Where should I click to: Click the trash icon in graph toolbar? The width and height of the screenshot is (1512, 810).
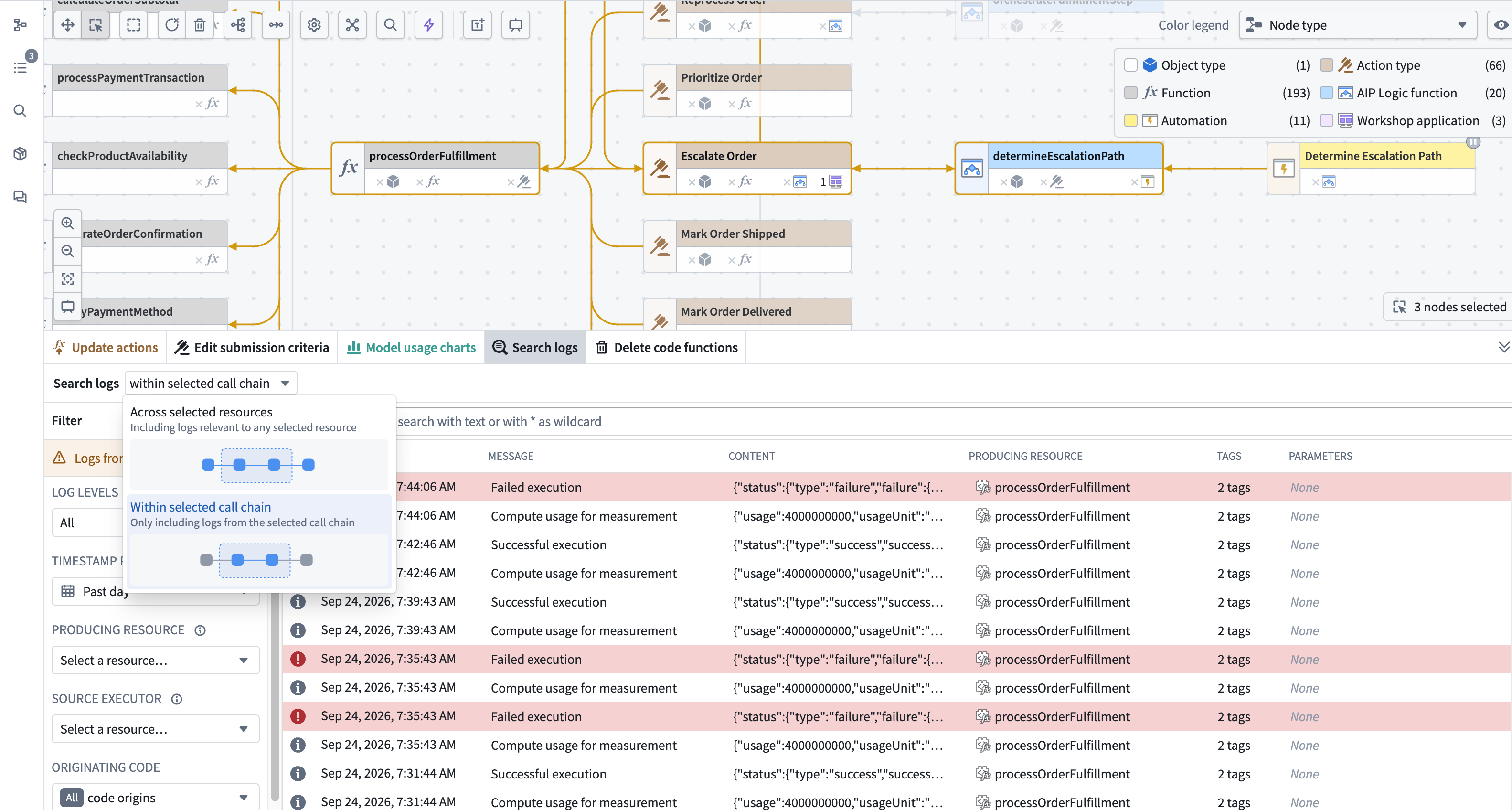(x=200, y=25)
